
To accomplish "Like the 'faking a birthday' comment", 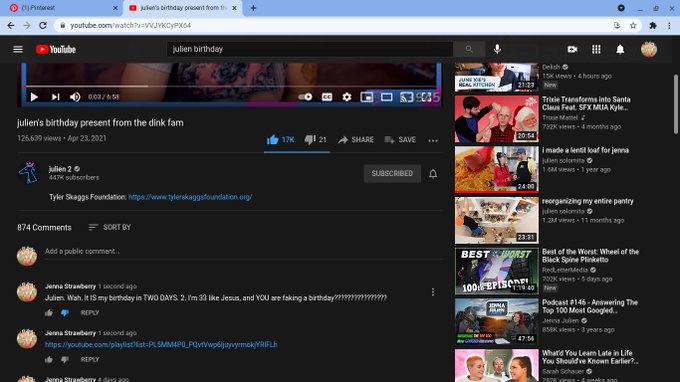I will coord(49,313).
